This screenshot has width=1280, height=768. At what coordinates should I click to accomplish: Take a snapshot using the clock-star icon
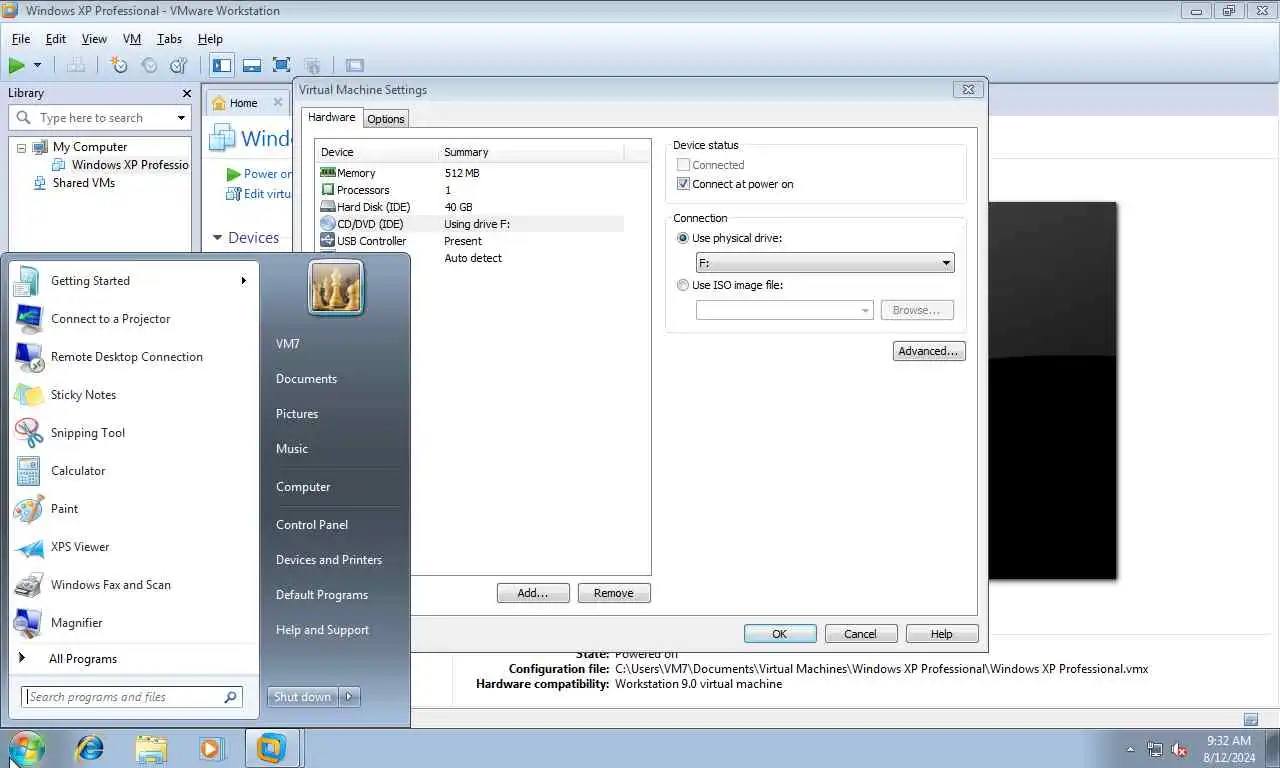tap(119, 66)
